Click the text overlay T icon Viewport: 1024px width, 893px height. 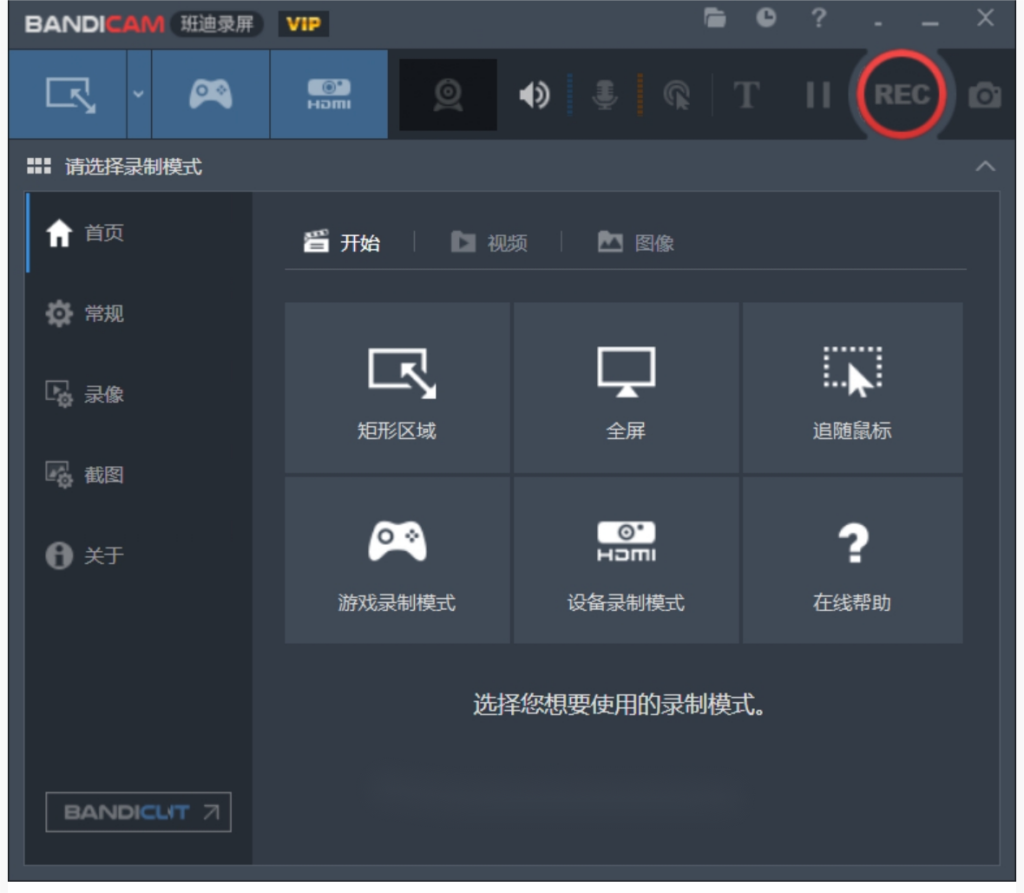(x=746, y=95)
